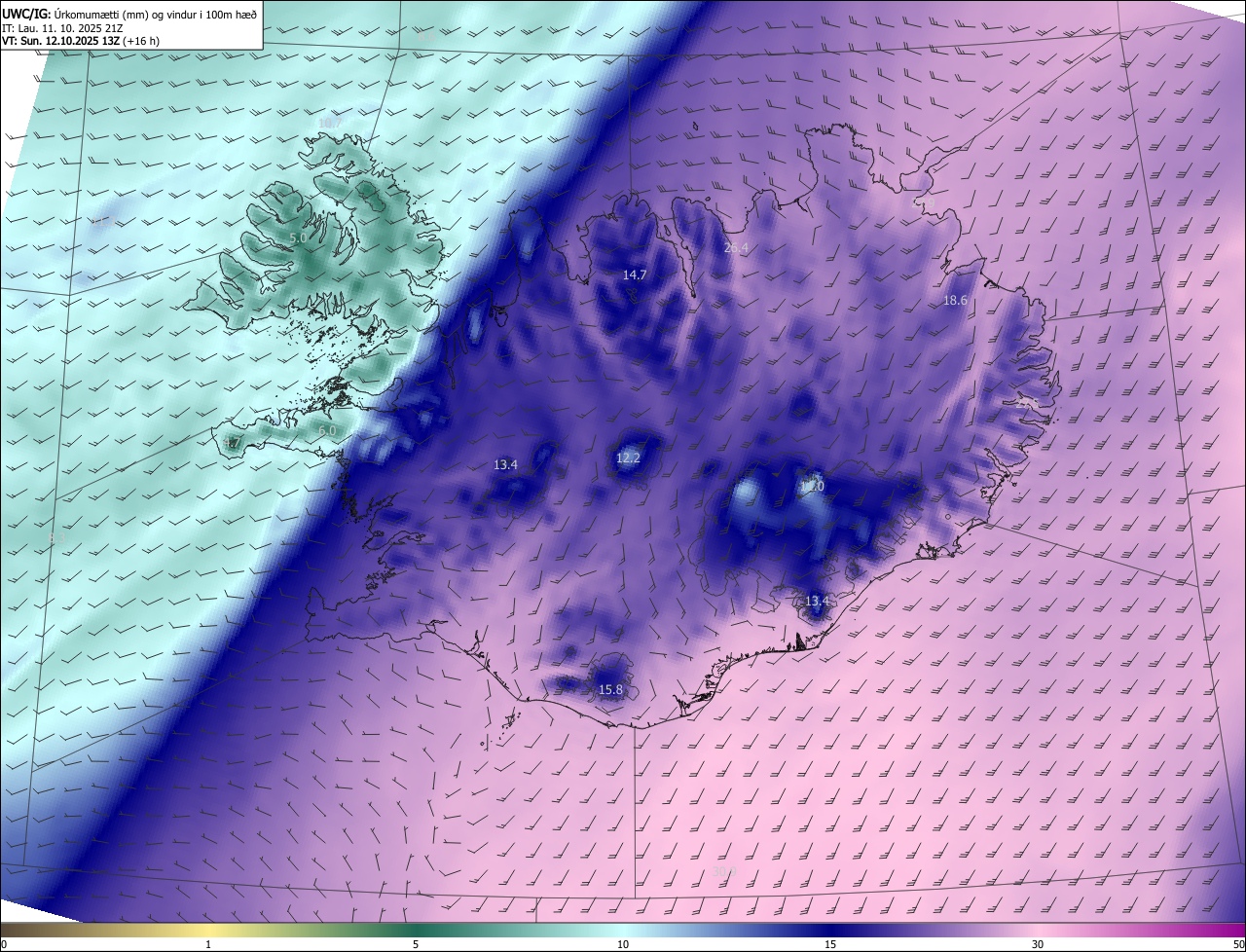Click the 30 tick on the color scale
The image size is (1246, 952).
pyautogui.click(x=1038, y=945)
